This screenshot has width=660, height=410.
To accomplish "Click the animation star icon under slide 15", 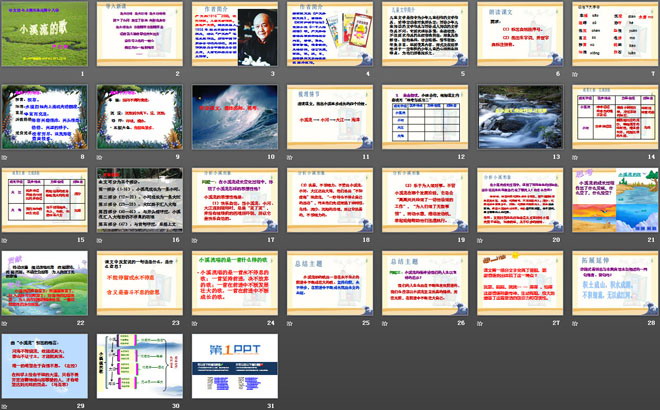I will click(5, 240).
